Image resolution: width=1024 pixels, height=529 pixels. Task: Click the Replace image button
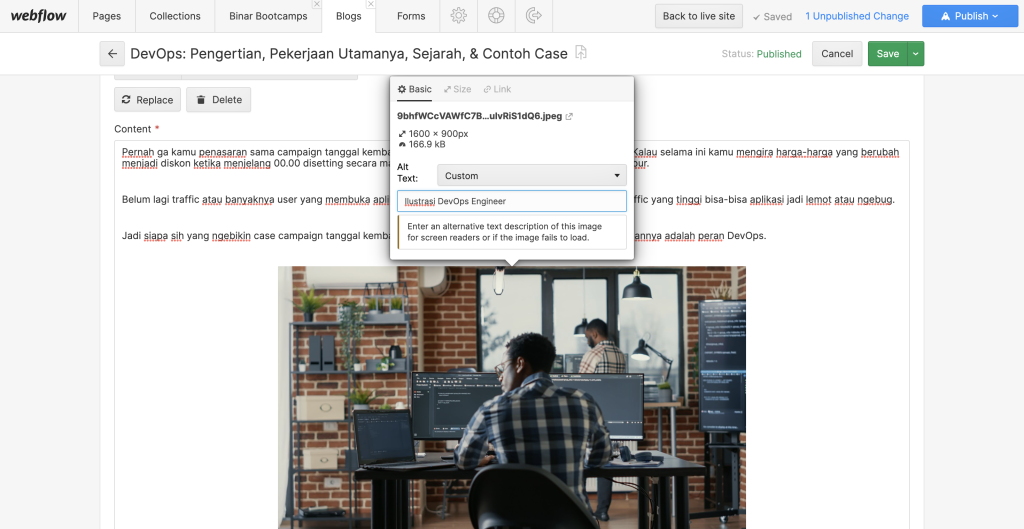(x=148, y=100)
